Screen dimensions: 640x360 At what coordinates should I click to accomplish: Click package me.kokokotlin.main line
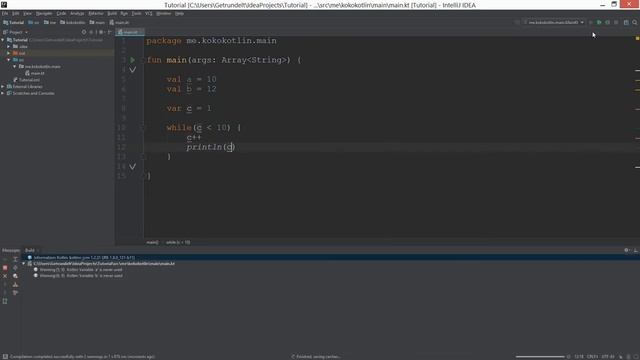pyautogui.click(x=211, y=41)
